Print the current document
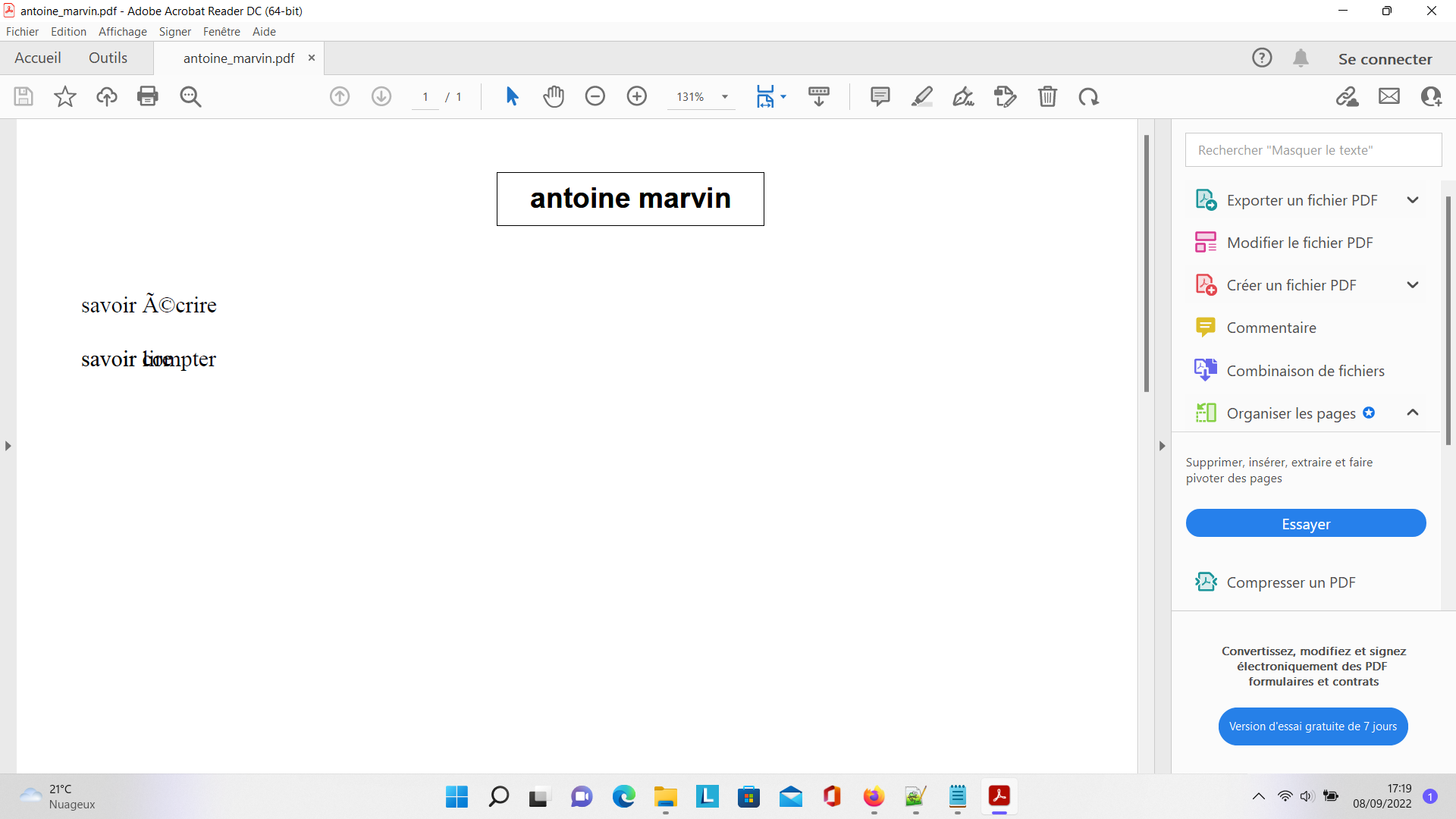Viewport: 1456px width, 819px height. 147,96
